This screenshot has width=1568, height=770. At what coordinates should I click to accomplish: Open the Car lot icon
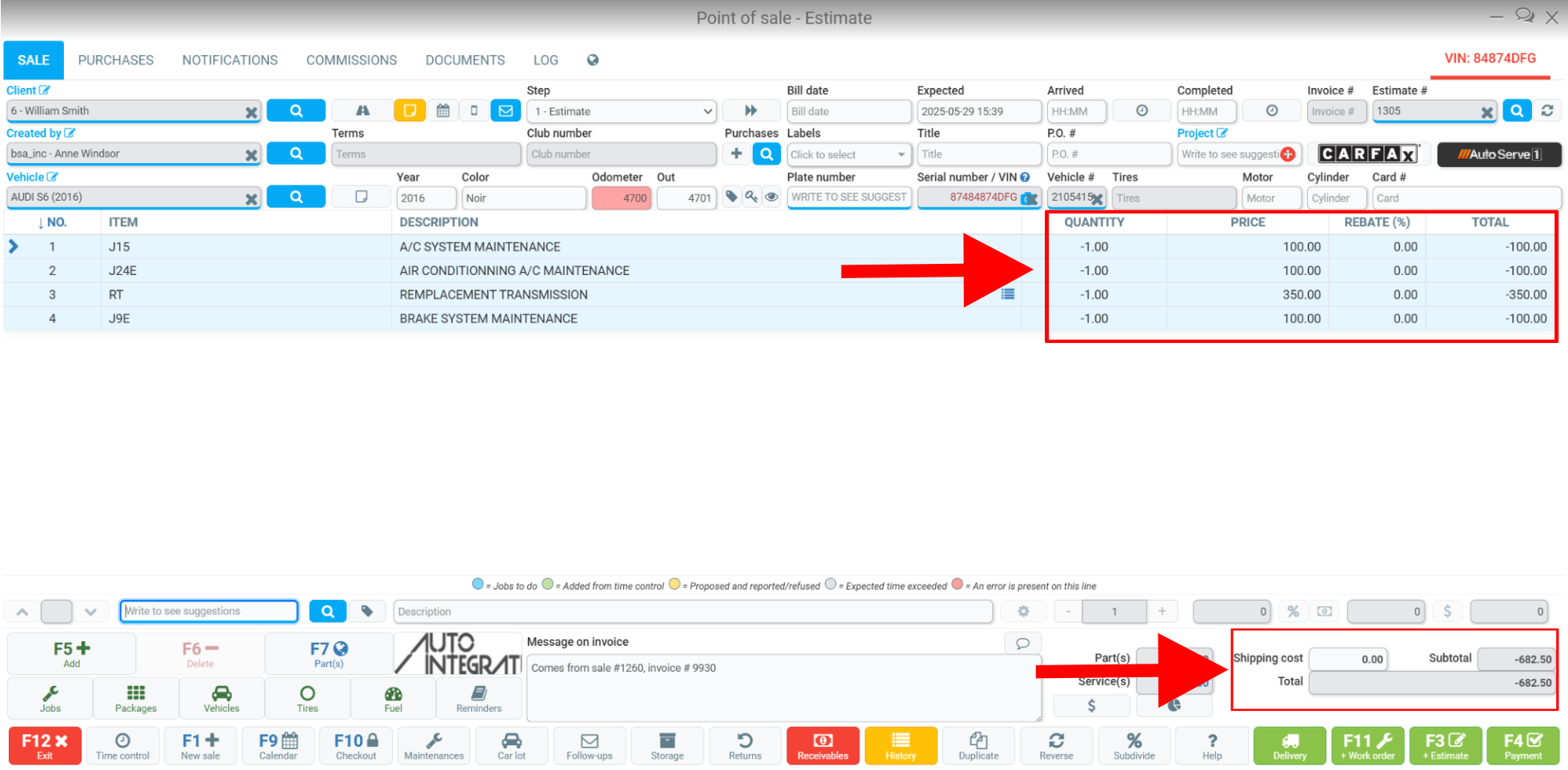[x=511, y=745]
